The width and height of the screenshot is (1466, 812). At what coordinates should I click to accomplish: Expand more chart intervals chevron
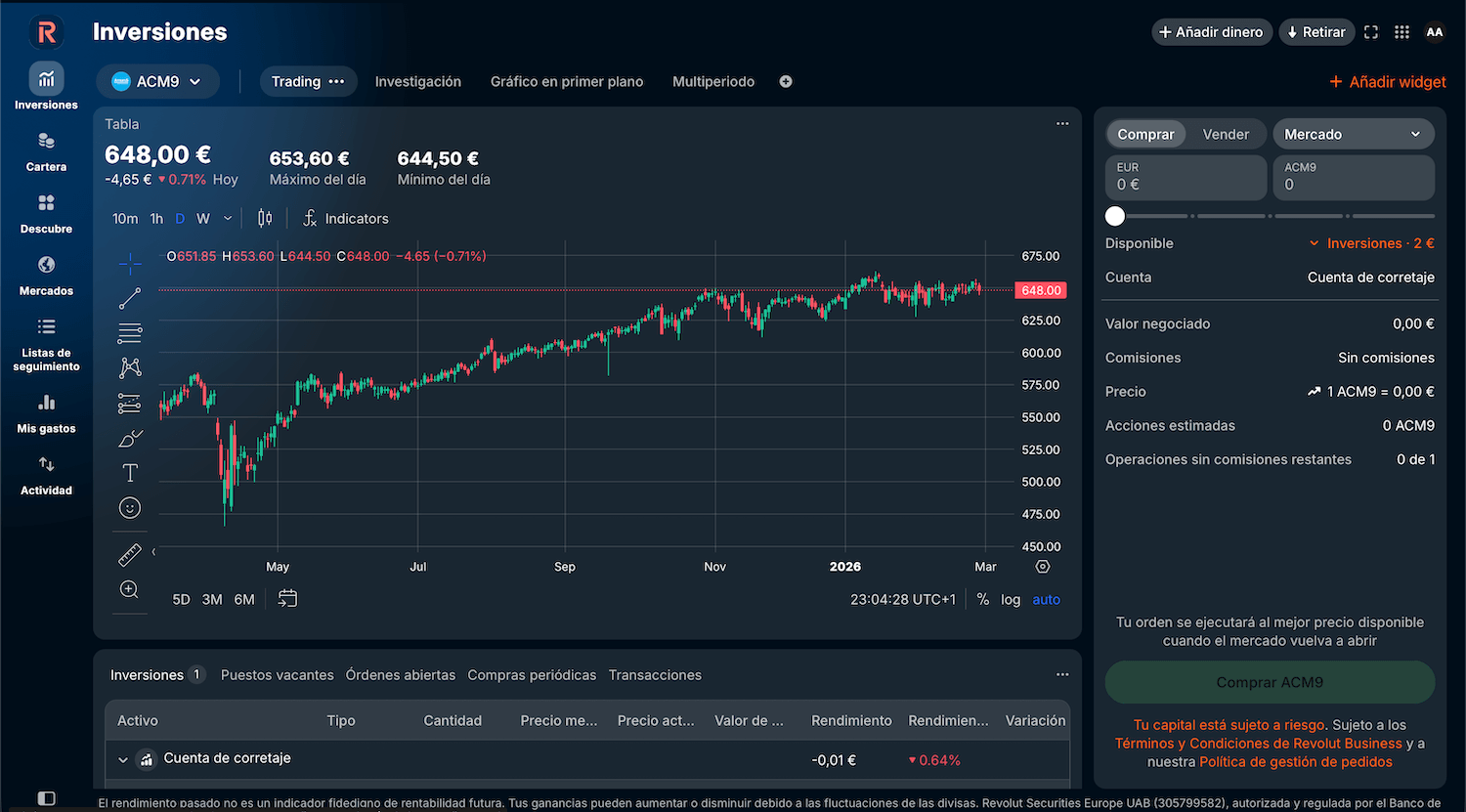tap(228, 219)
